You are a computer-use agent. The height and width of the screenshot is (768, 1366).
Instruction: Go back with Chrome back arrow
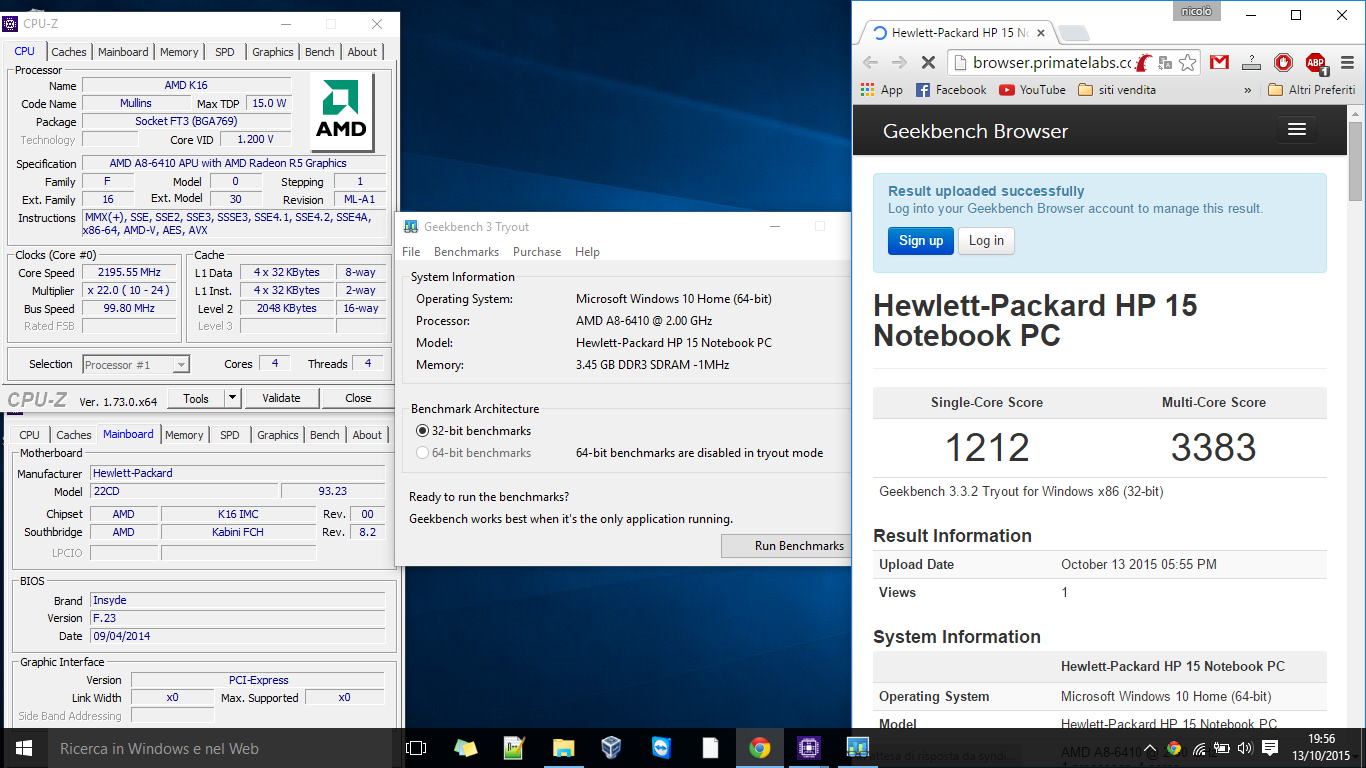pyautogui.click(x=870, y=62)
